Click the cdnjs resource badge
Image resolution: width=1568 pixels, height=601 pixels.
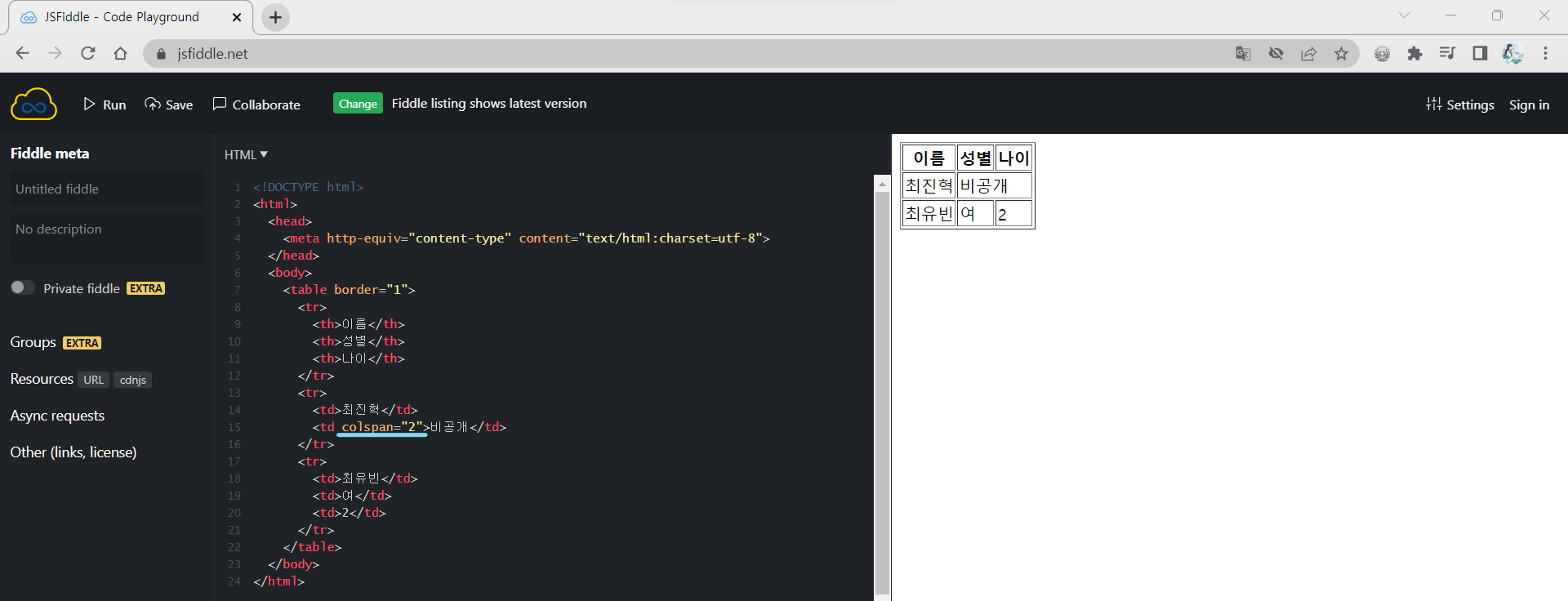132,380
